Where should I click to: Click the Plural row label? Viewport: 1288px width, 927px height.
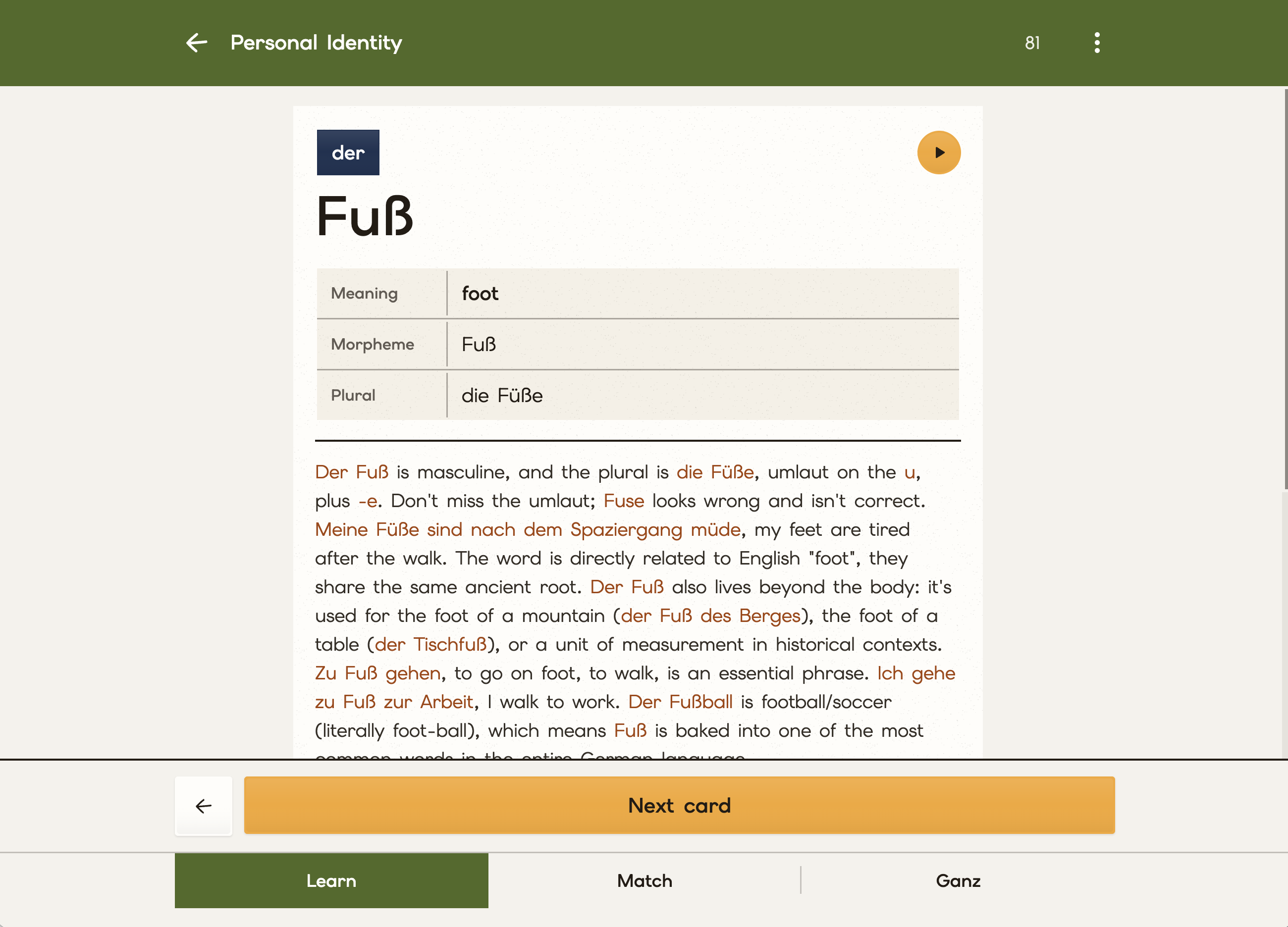click(353, 395)
